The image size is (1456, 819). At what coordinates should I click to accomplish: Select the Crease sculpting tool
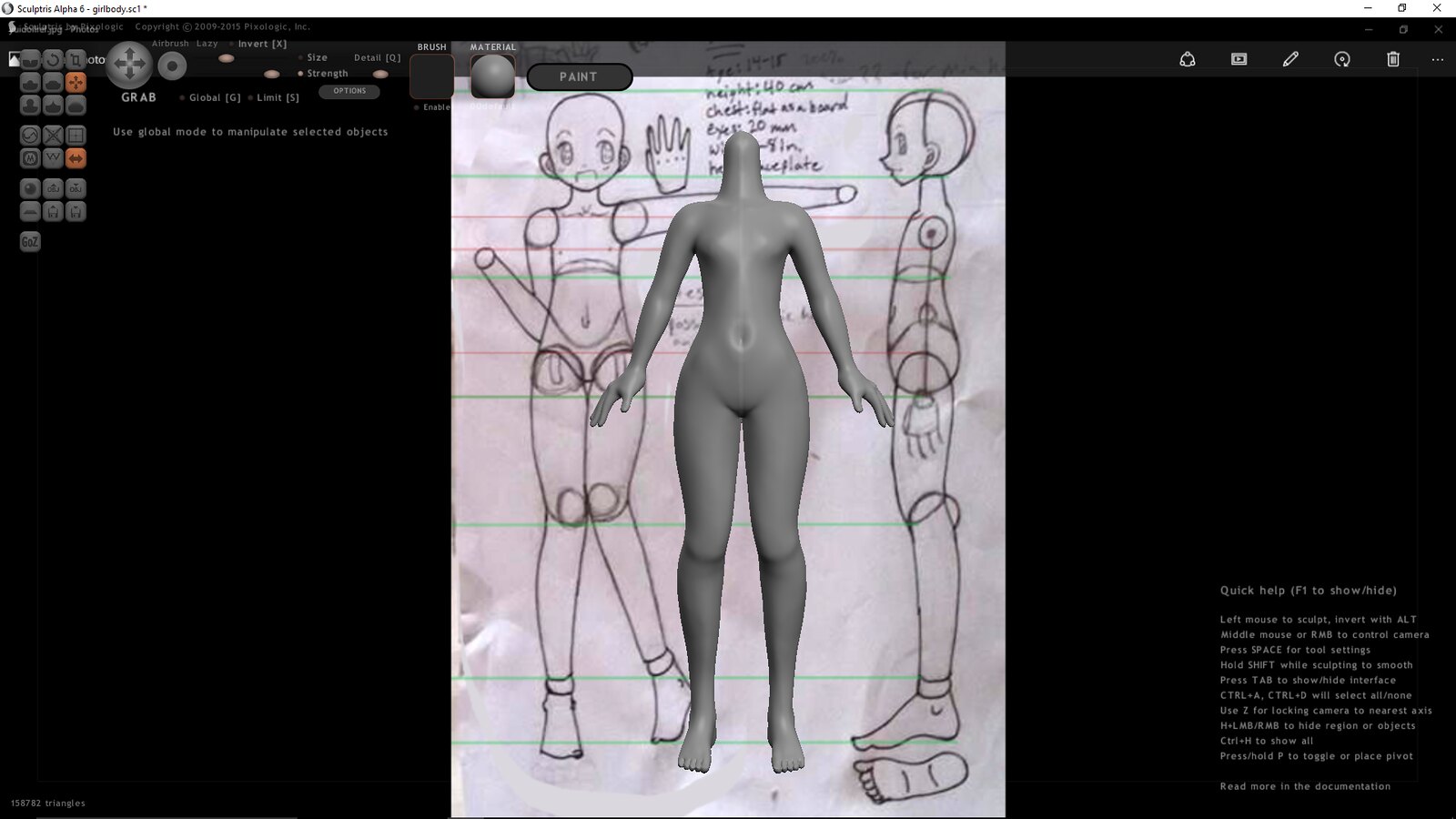(x=30, y=59)
